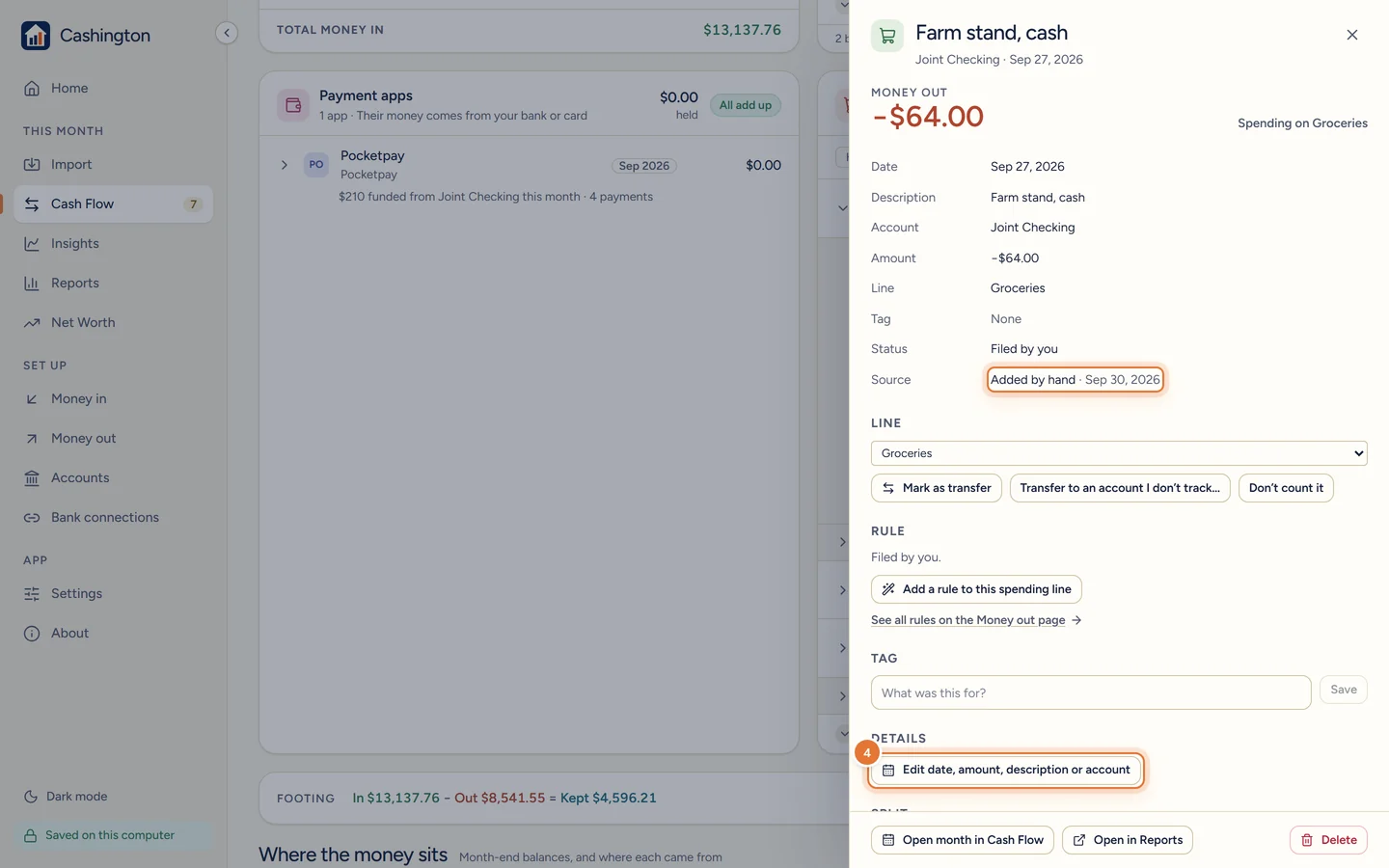Click the Money out arrow icon

click(32, 438)
